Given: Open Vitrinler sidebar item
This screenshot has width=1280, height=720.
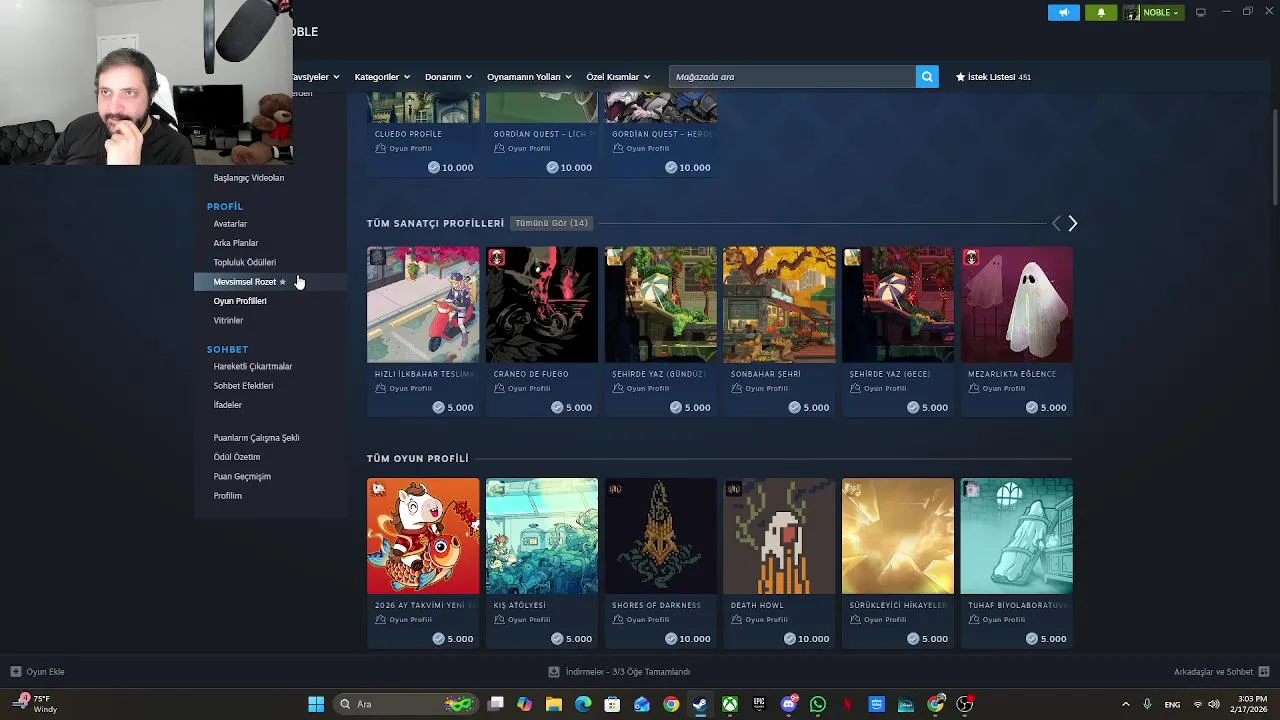Looking at the screenshot, I should pos(228,320).
